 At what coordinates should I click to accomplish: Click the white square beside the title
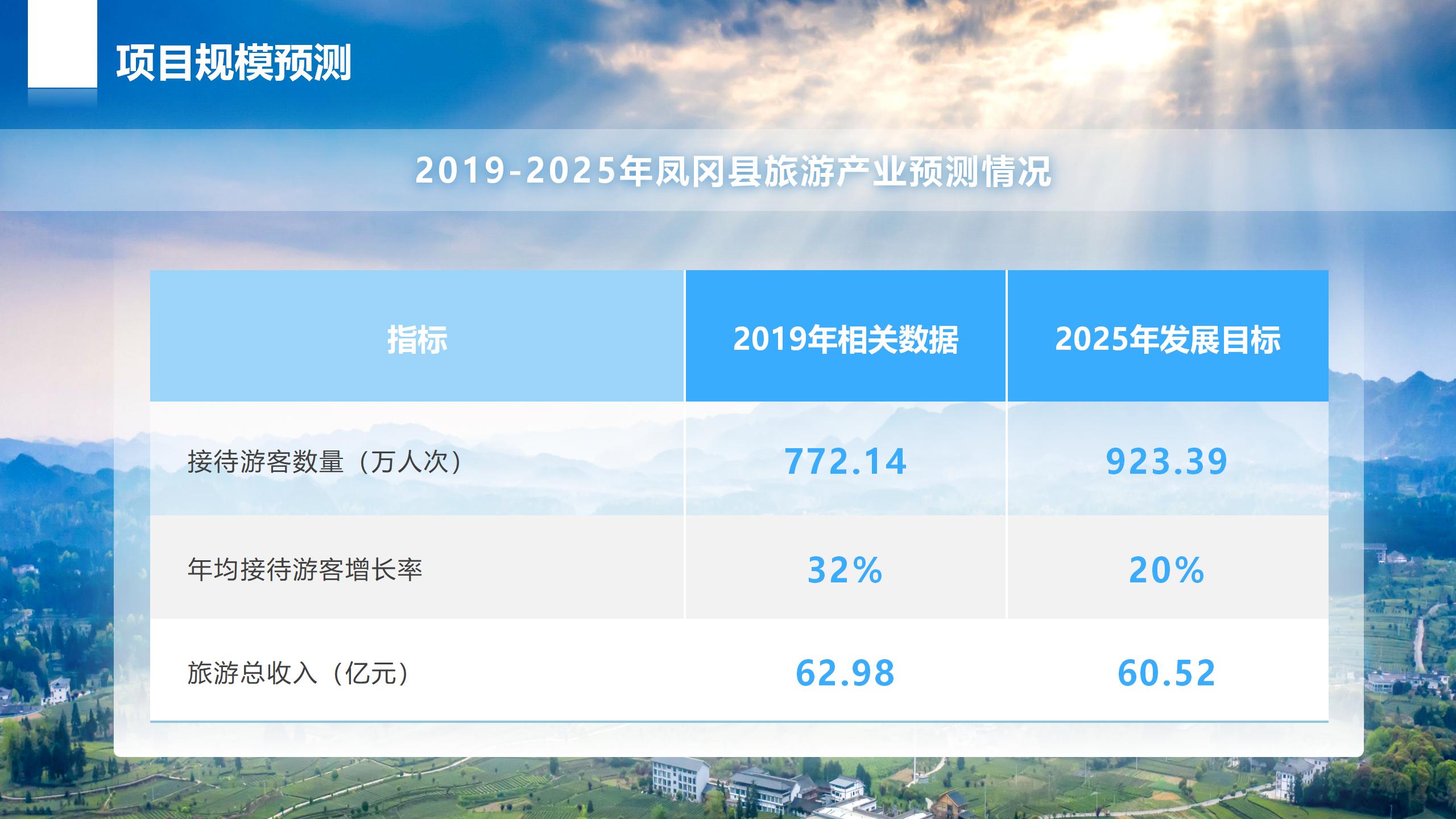(63, 43)
